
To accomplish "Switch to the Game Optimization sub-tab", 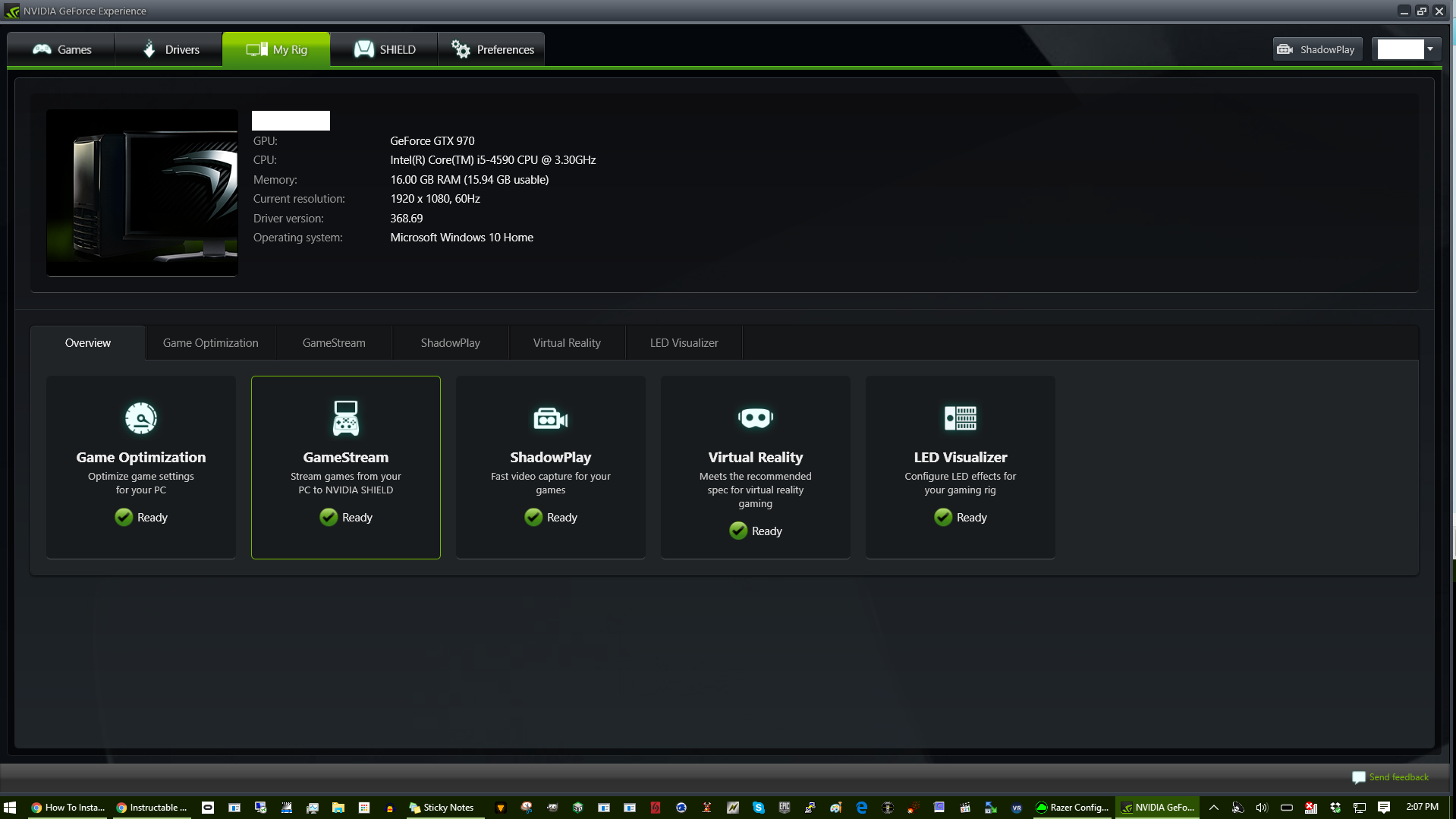I will coord(210,343).
